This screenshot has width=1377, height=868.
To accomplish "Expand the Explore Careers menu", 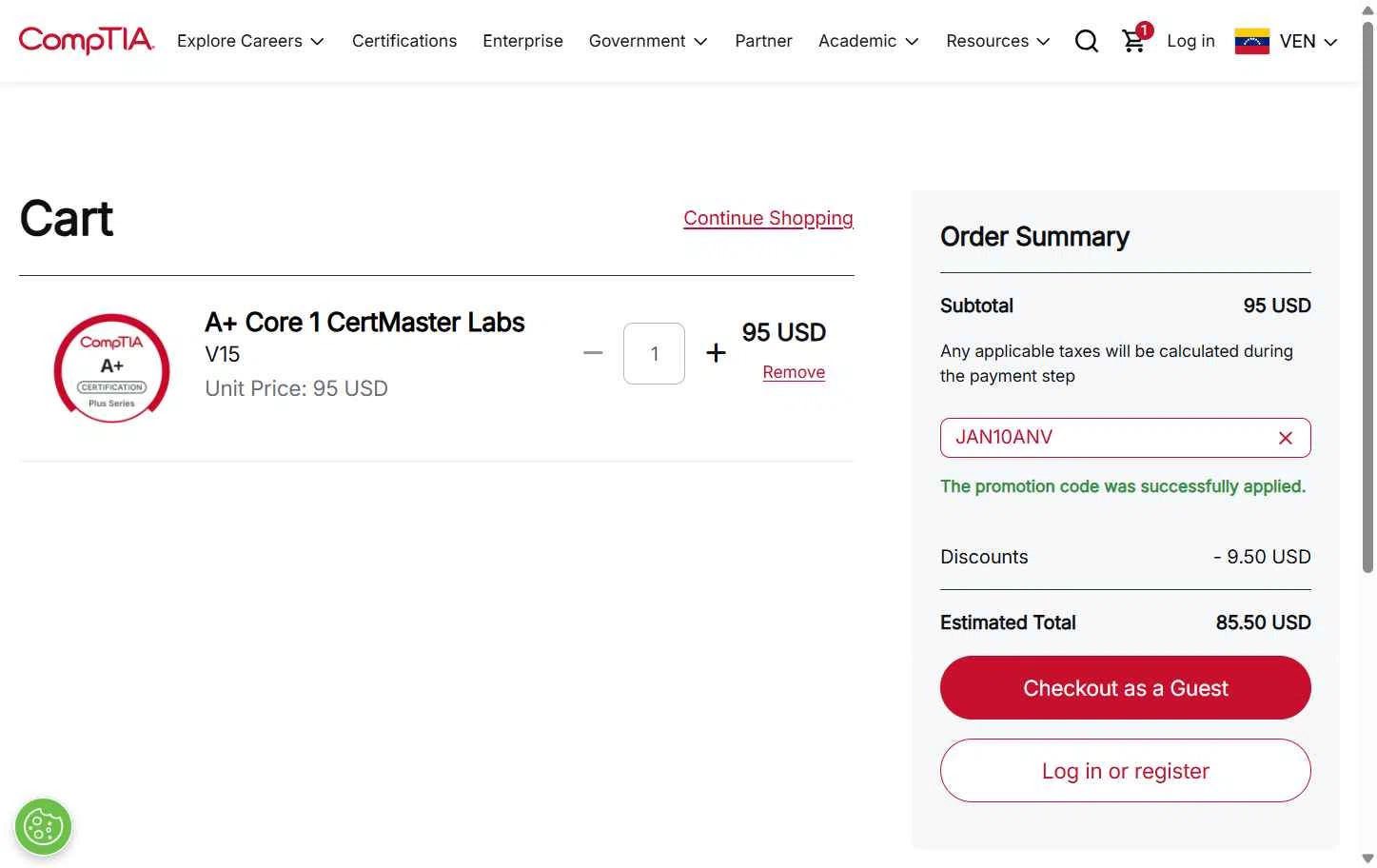I will (250, 41).
